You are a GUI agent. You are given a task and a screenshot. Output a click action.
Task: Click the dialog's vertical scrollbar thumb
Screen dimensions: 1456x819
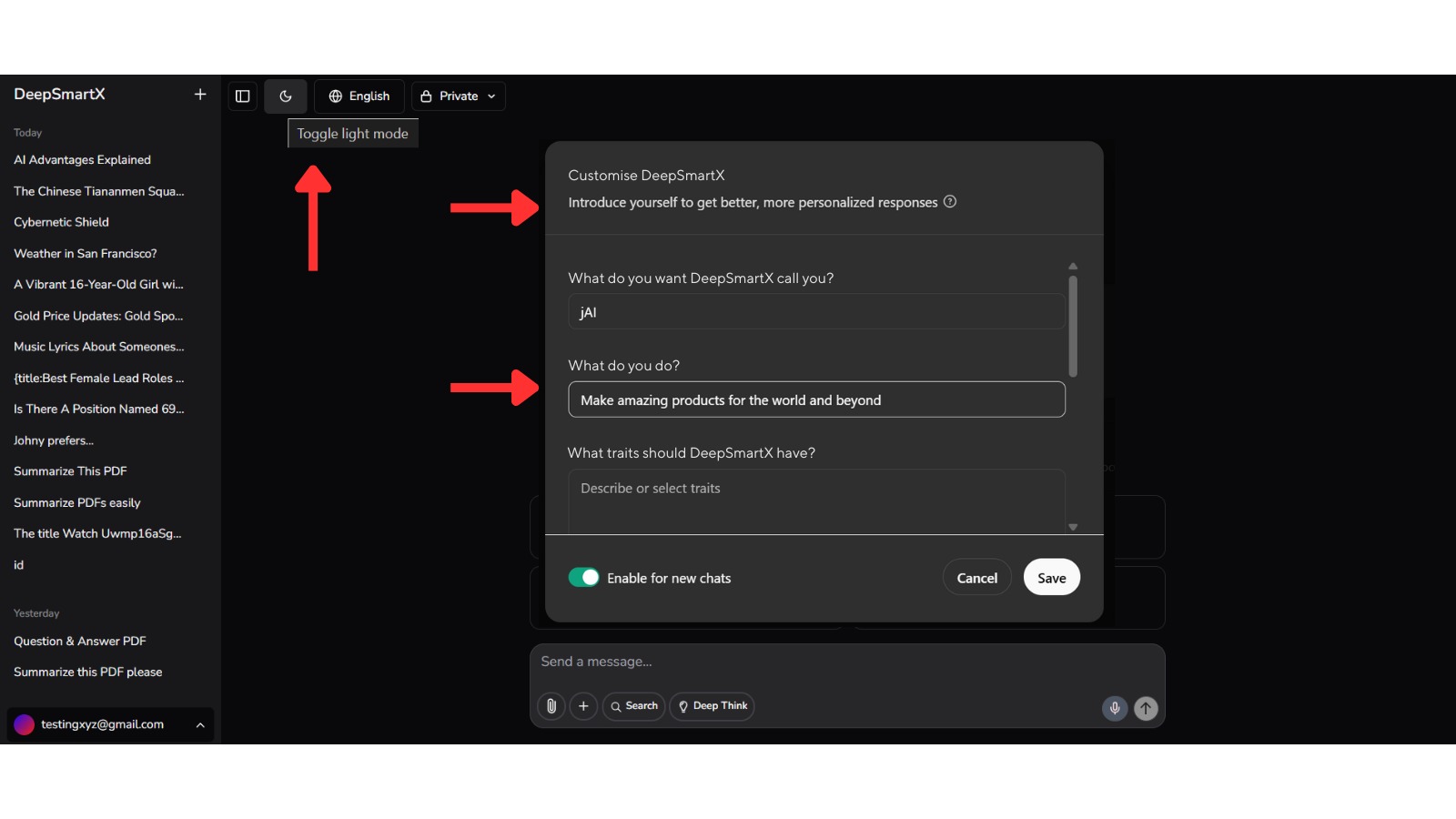pos(1073,326)
